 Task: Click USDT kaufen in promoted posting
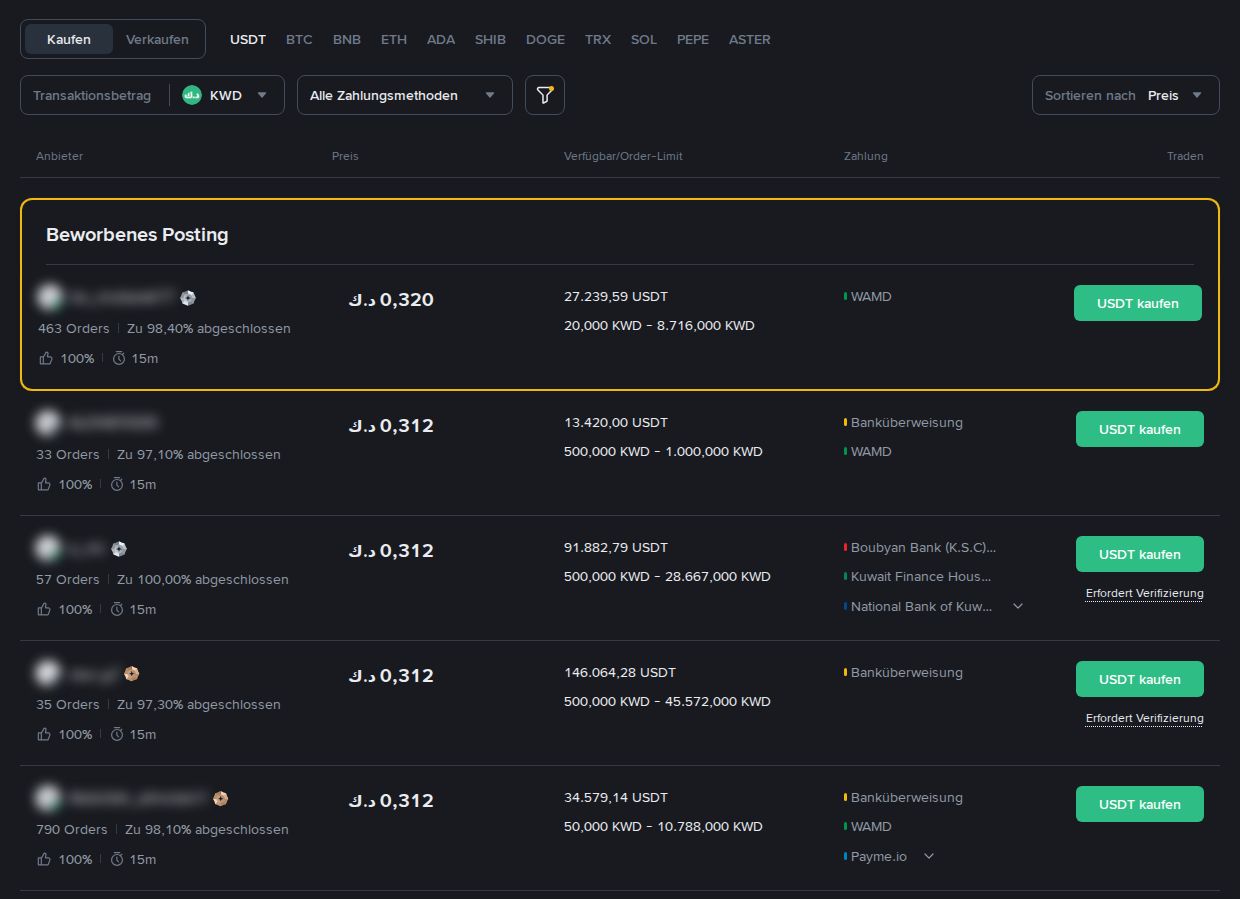[1138, 303]
